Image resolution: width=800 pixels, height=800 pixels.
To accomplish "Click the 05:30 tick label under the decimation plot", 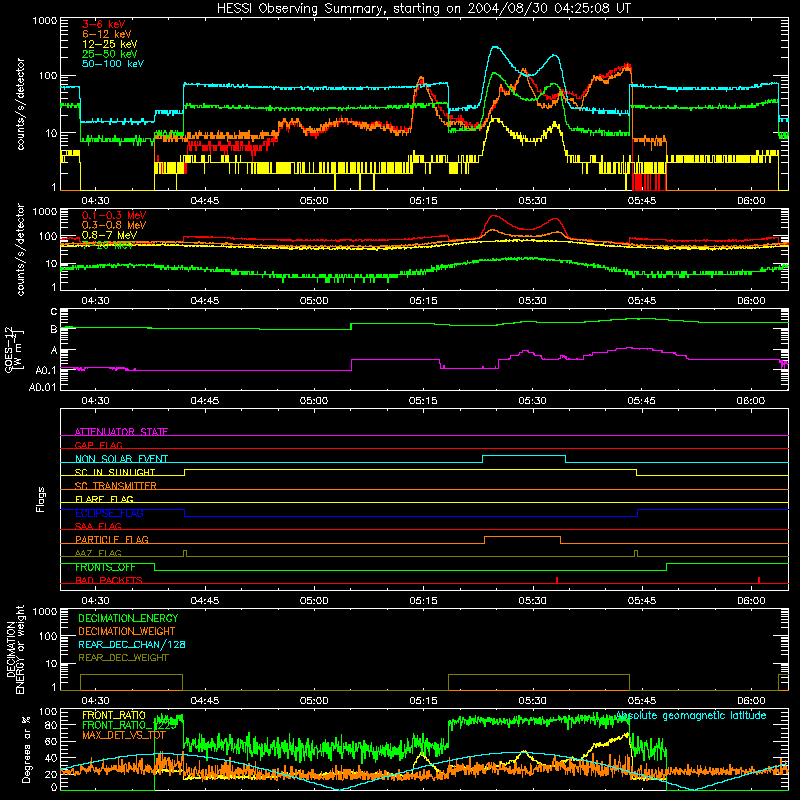I will [x=533, y=701].
